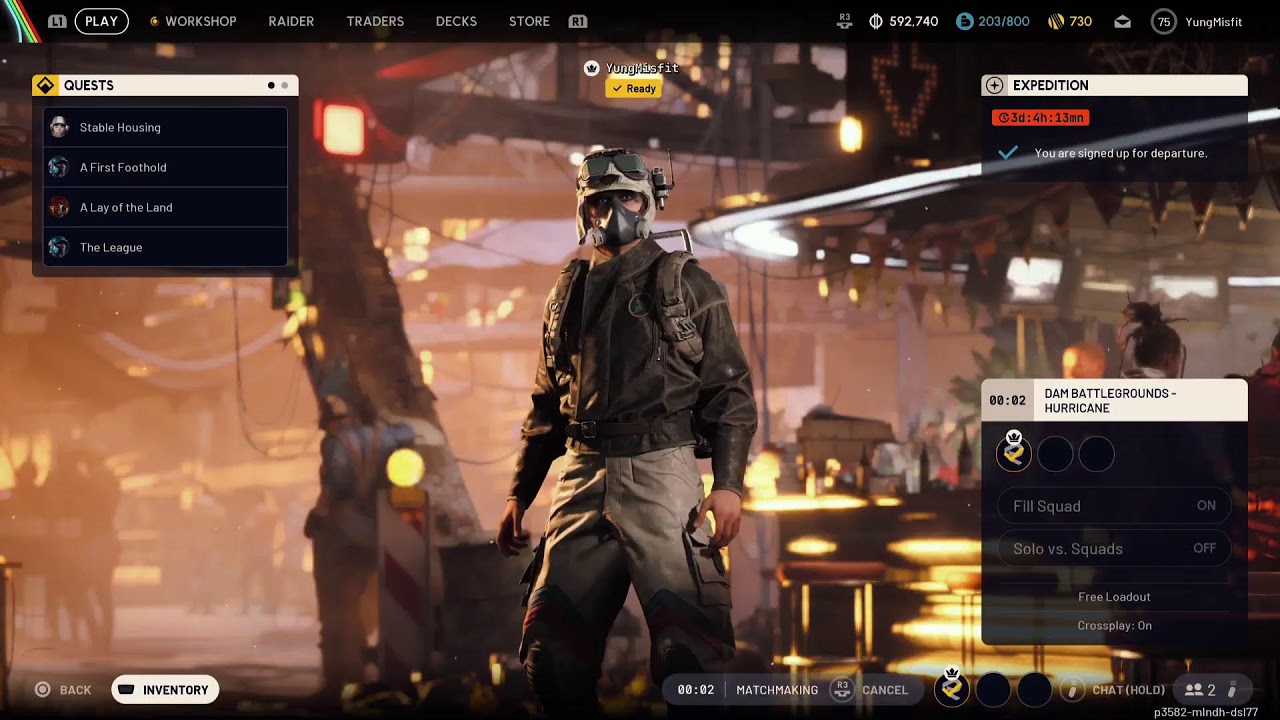Open the Store tab

(x=529, y=21)
